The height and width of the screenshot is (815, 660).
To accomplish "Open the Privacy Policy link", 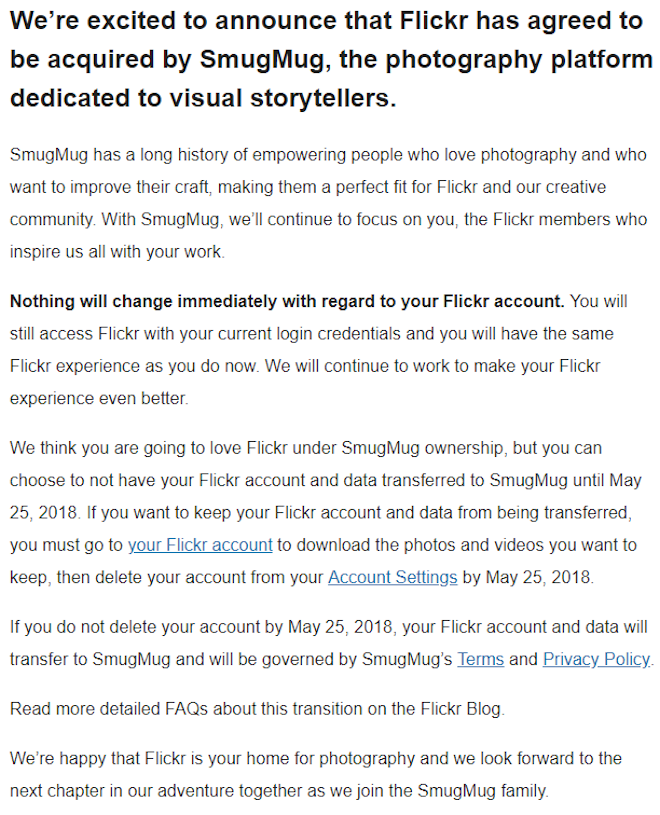I will pyautogui.click(x=597, y=659).
